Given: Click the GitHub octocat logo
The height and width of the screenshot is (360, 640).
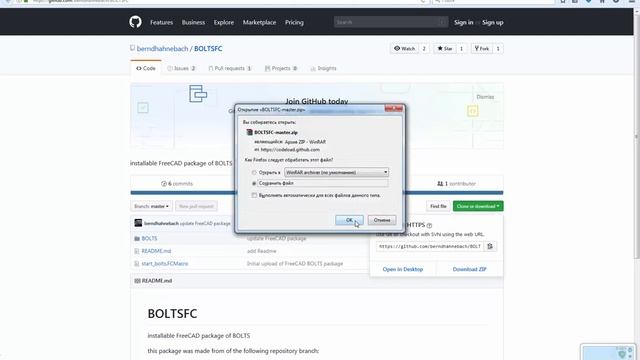Looking at the screenshot, I should click(136, 22).
